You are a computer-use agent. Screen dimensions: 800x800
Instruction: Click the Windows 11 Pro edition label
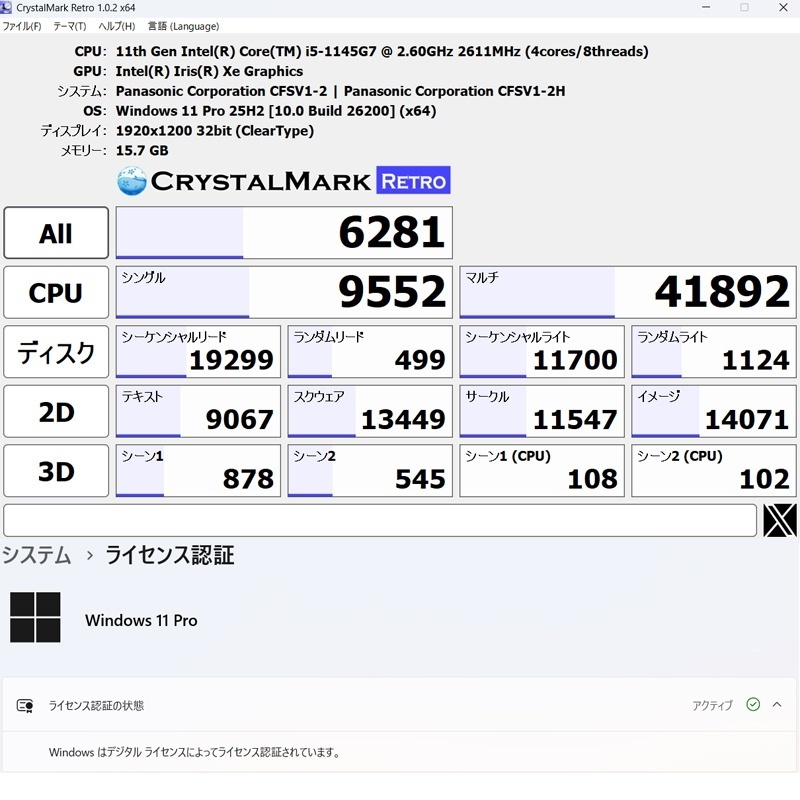pos(141,620)
